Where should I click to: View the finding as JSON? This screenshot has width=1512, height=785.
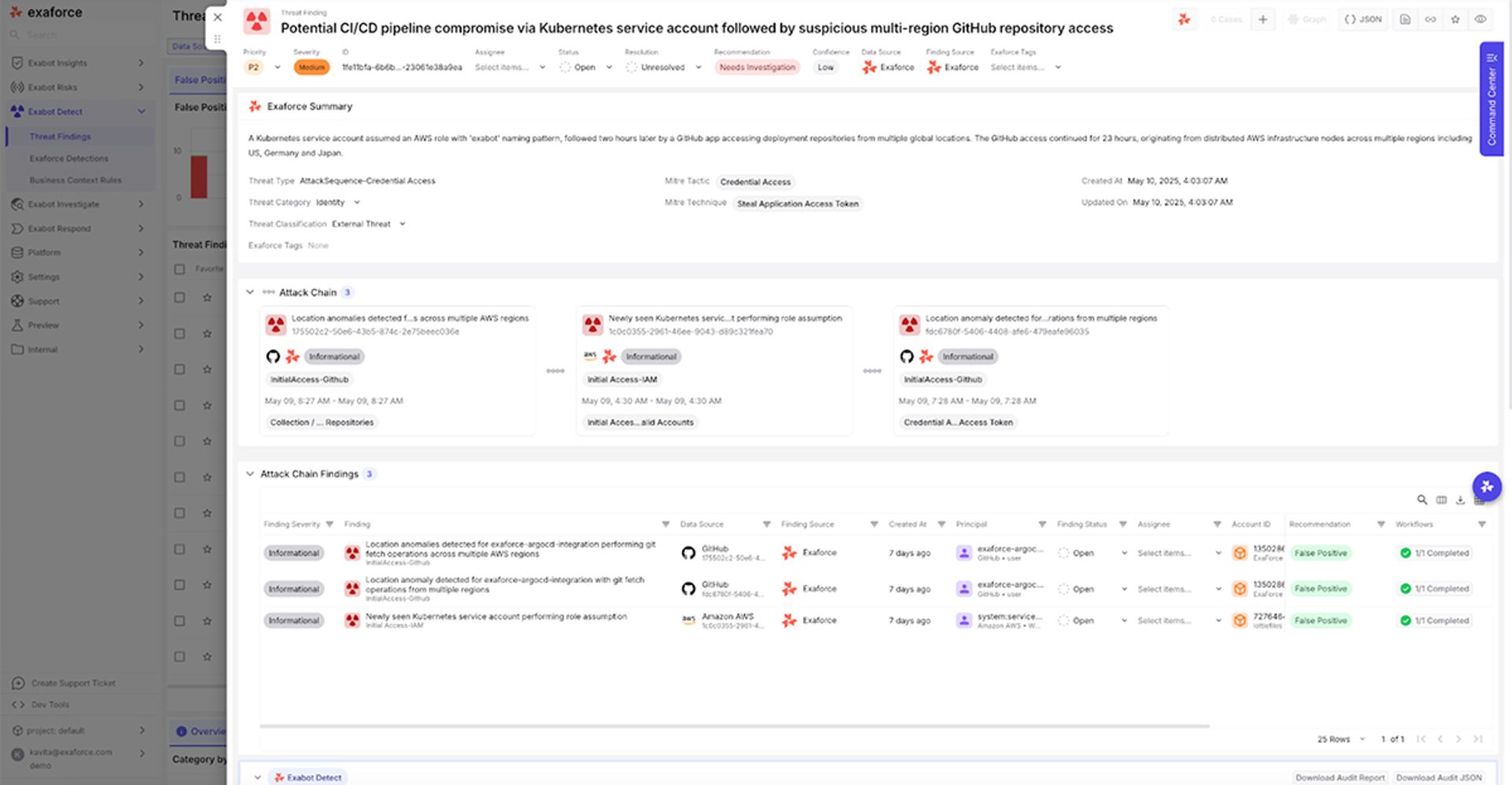[x=1363, y=19]
